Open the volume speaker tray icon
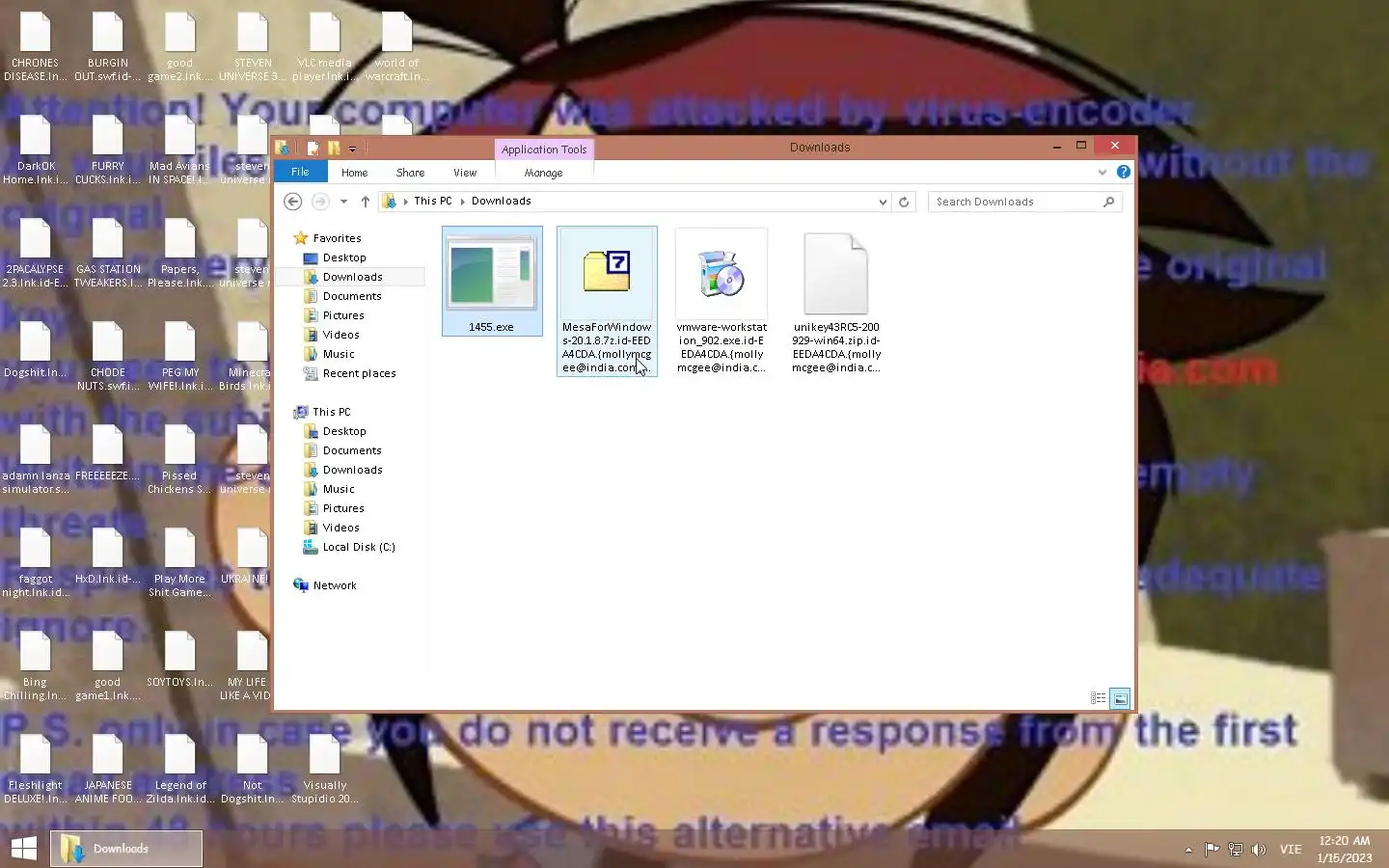The width and height of the screenshot is (1389, 868). coord(1258,849)
